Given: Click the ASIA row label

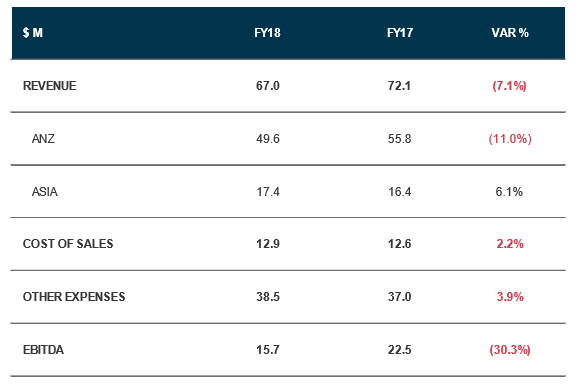Looking at the screenshot, I should tap(45, 192).
